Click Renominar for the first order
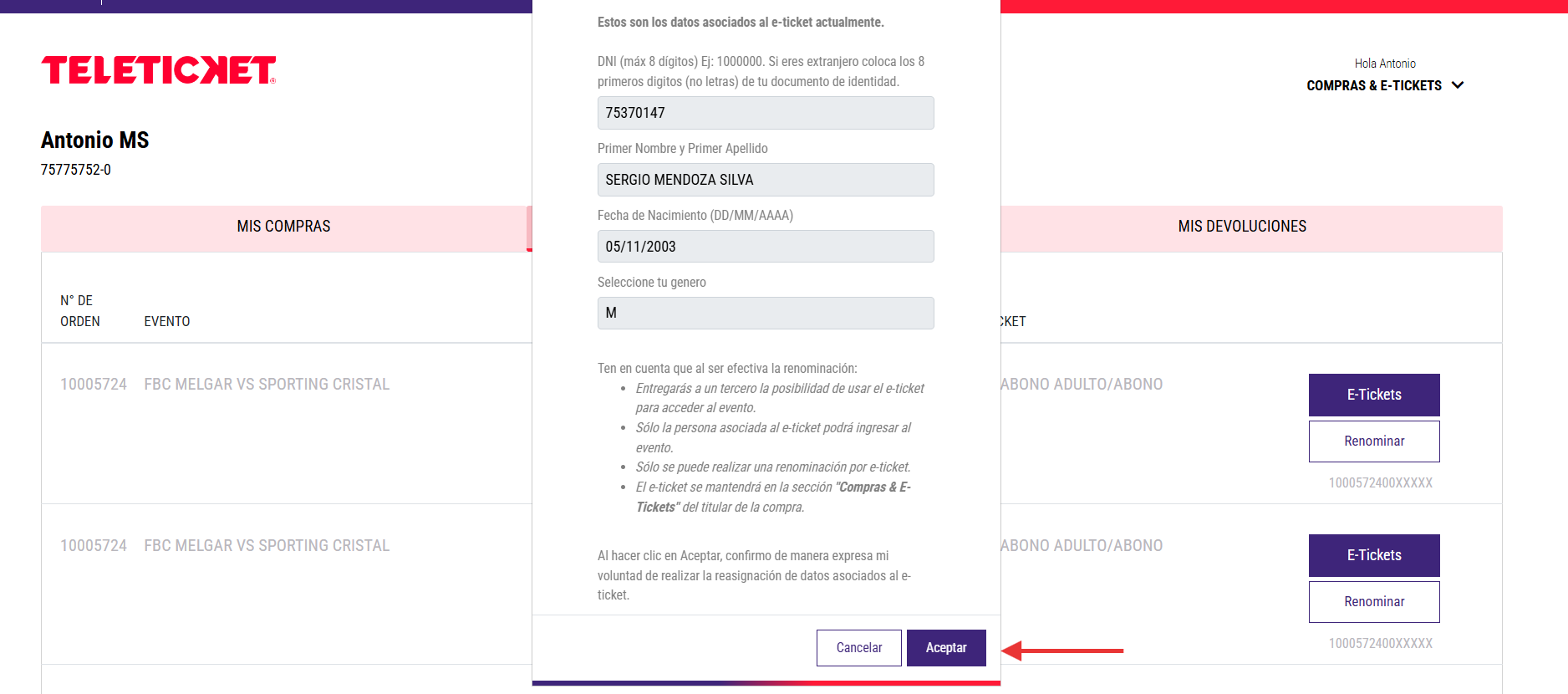The image size is (1568, 694). pos(1374,441)
